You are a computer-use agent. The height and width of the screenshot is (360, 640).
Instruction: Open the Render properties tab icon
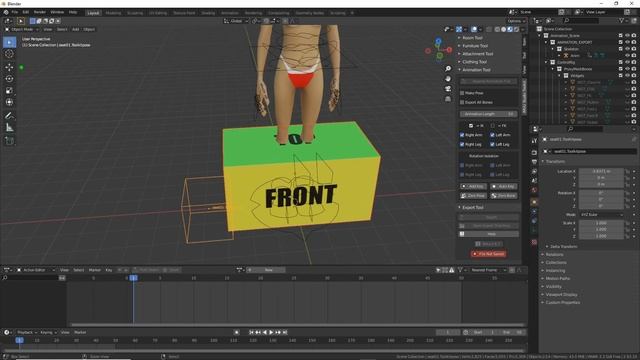(534, 152)
